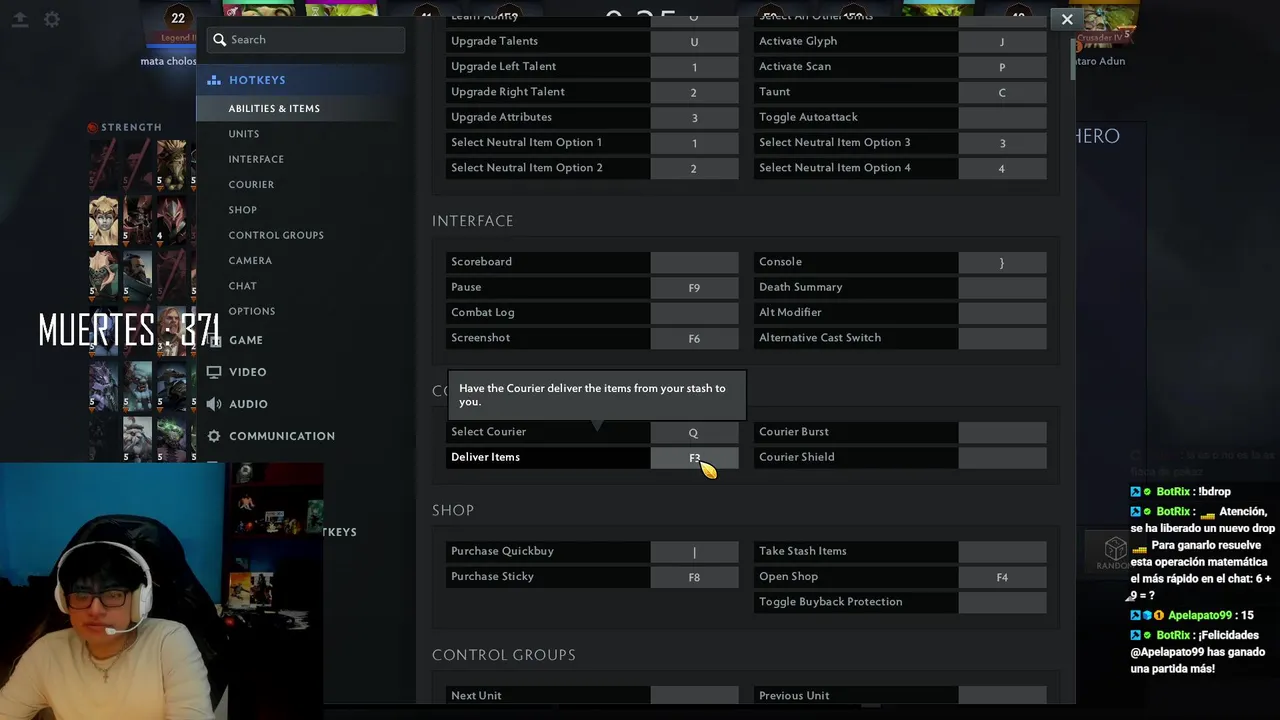This screenshot has width=1280, height=720.
Task: Click the Video monitor icon
Action: [214, 372]
